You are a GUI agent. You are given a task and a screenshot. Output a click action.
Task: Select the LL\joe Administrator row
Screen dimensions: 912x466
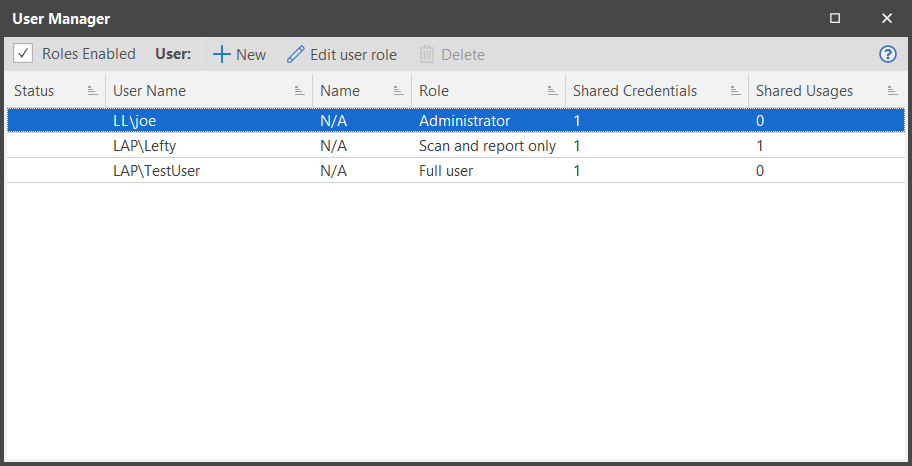pos(456,120)
